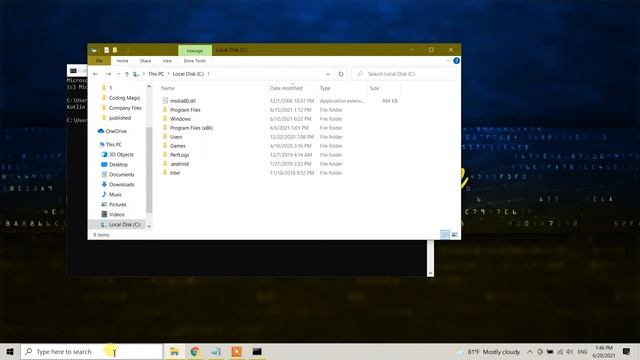Switch to the Share ribbon tab
The height and width of the screenshot is (360, 640).
click(145, 61)
